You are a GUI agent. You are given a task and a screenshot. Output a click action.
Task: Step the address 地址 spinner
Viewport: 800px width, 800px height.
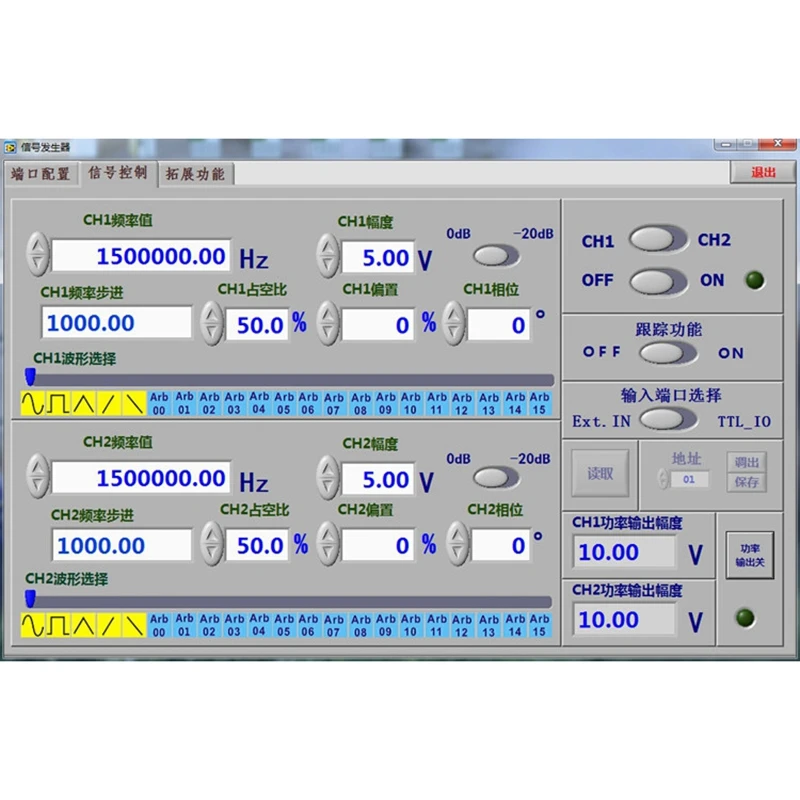click(x=663, y=479)
